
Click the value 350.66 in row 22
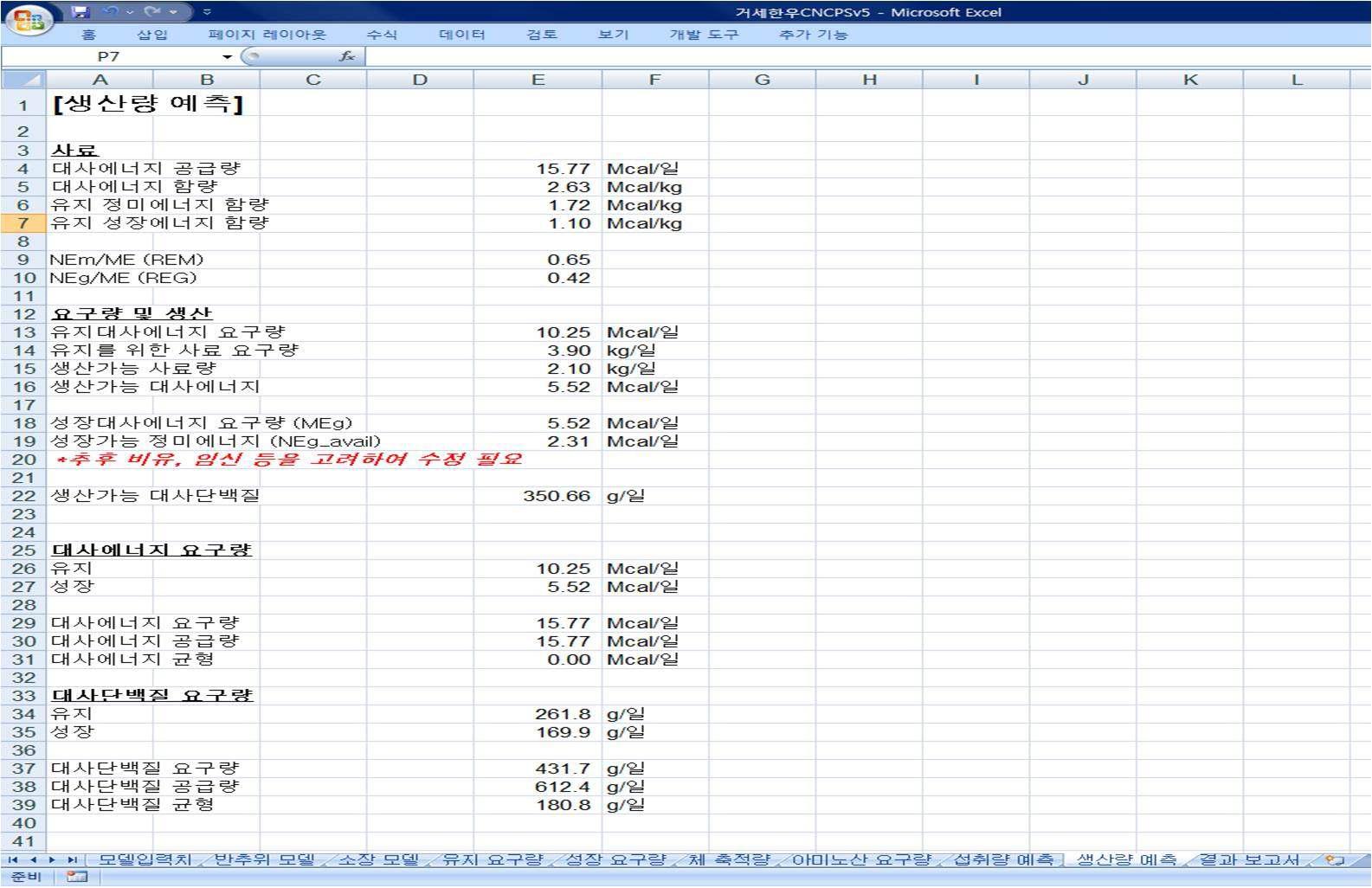pos(557,496)
